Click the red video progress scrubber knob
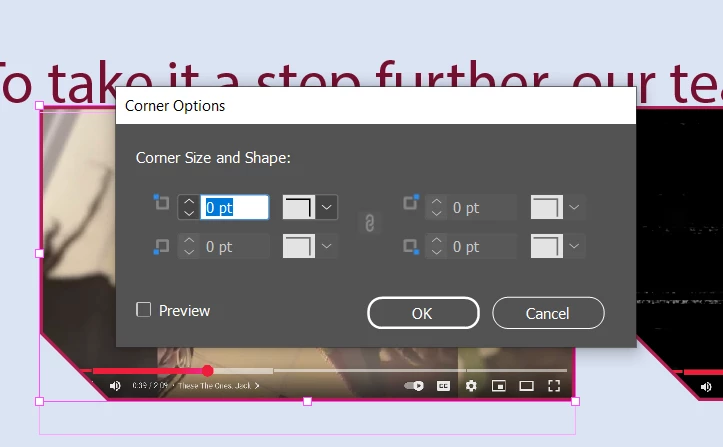This screenshot has width=723, height=447. 207,370
